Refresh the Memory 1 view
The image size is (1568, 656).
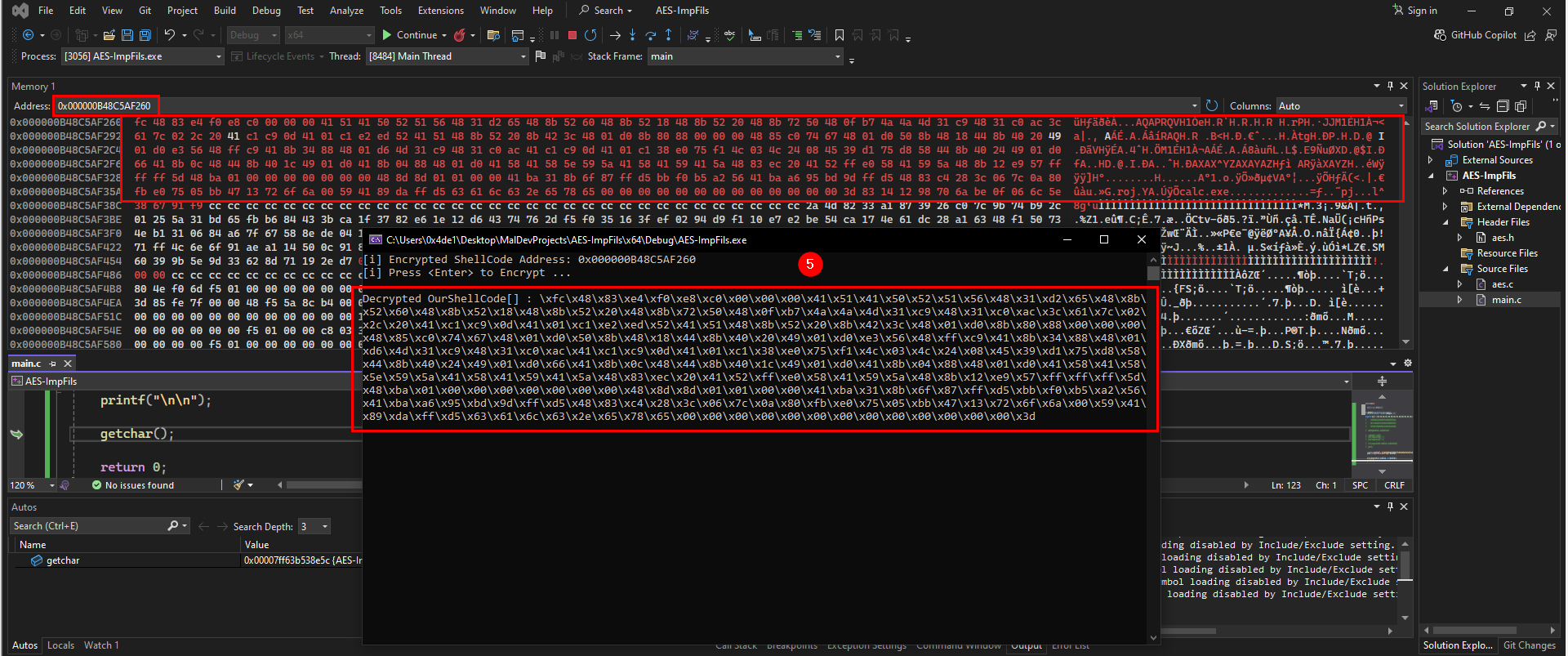tap(1212, 105)
